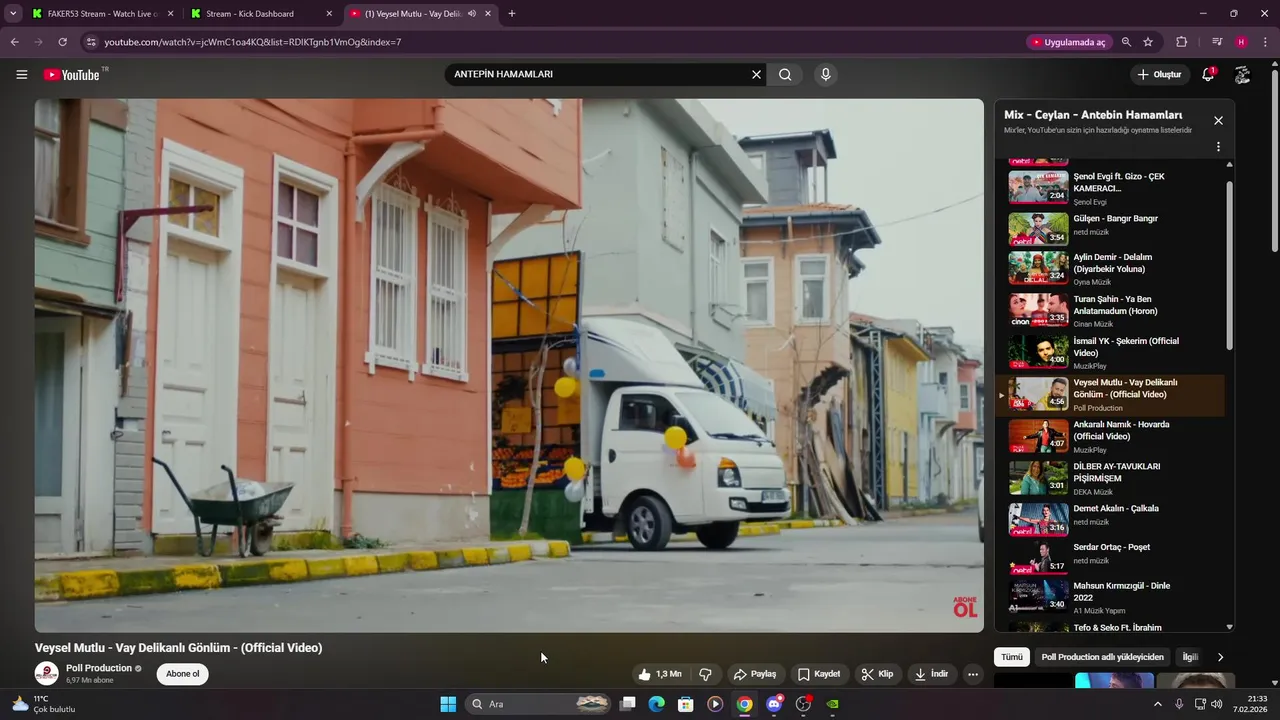The image size is (1280, 720).
Task: Open NVIDIA app from the taskbar
Action: click(x=832, y=704)
